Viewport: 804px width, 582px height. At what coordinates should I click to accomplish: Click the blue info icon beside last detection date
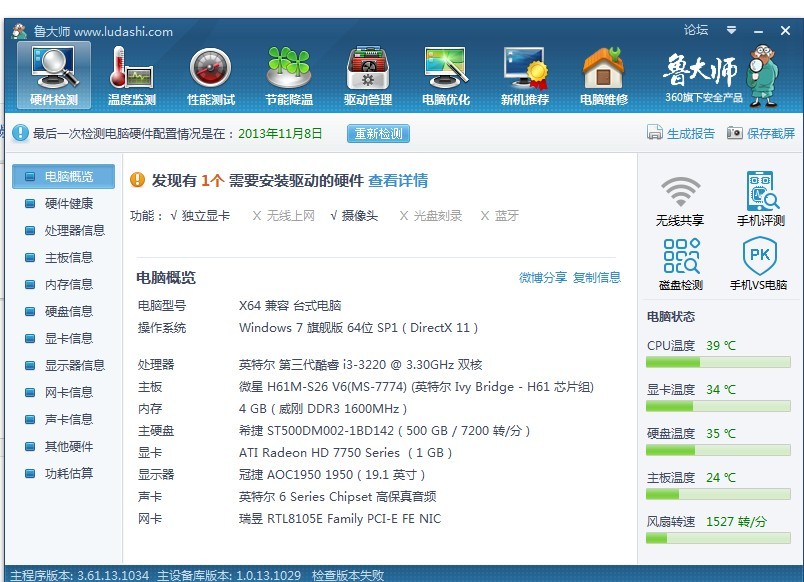[x=20, y=133]
